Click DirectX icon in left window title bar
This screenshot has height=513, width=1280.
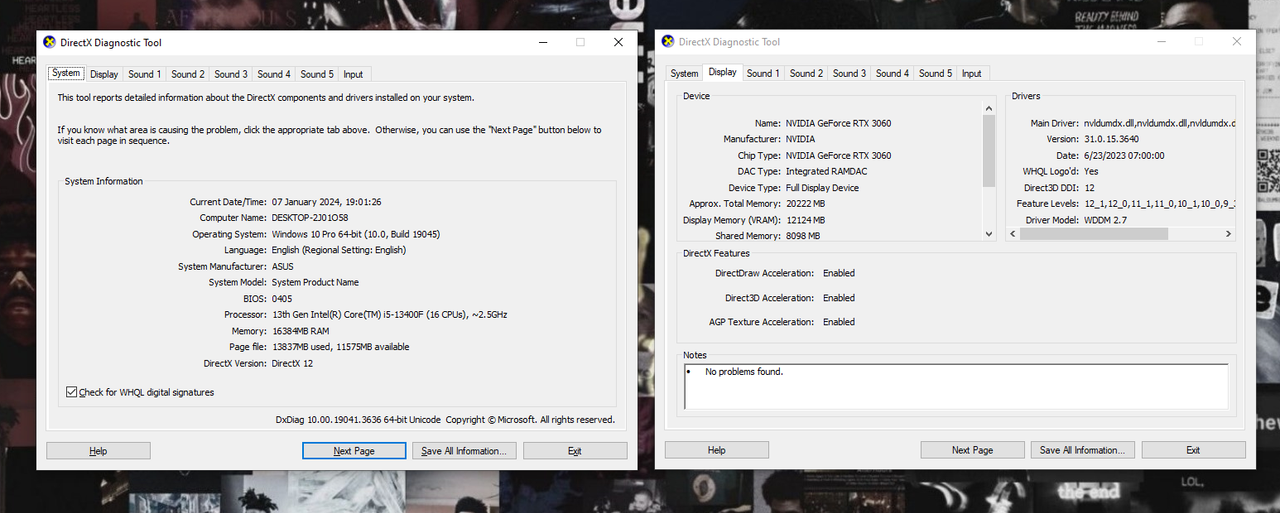coord(50,43)
